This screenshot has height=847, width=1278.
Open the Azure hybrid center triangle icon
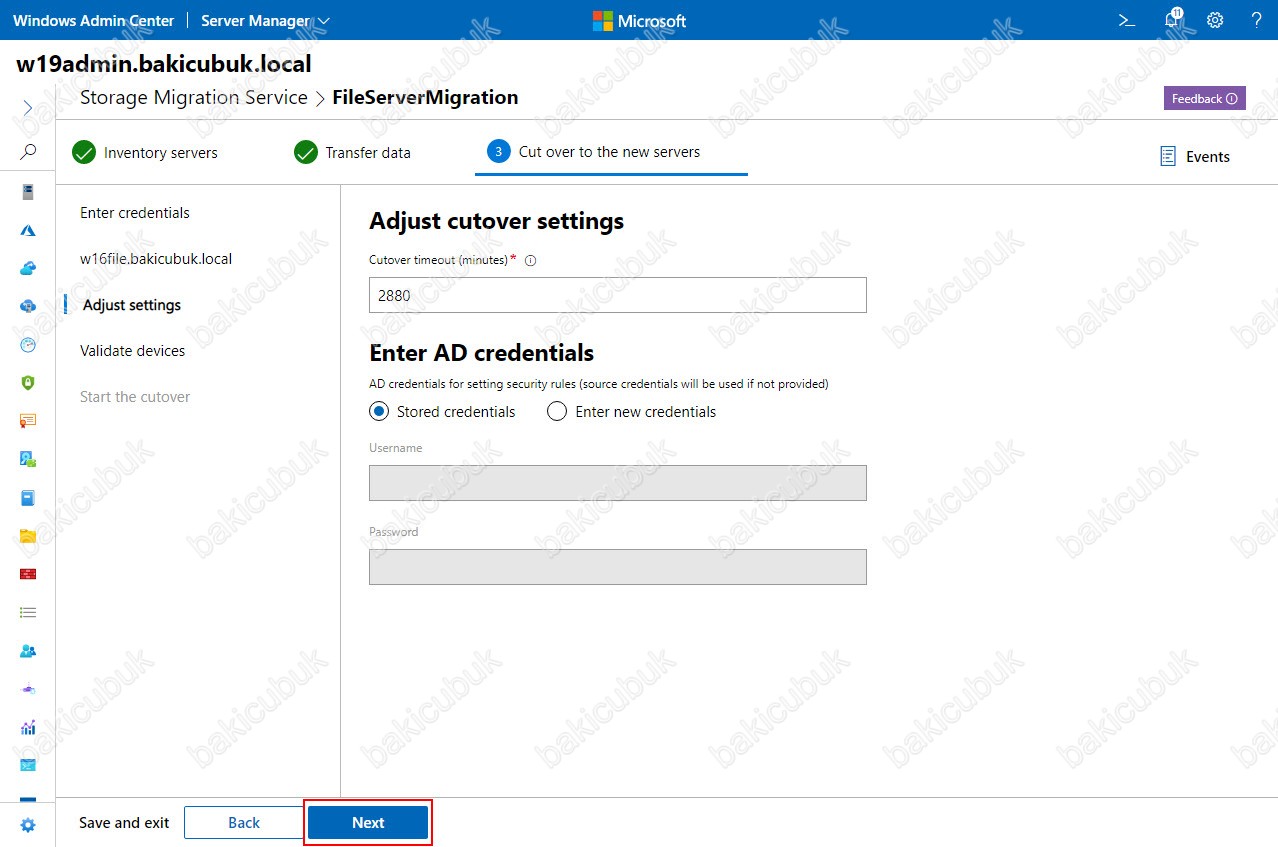coord(28,230)
